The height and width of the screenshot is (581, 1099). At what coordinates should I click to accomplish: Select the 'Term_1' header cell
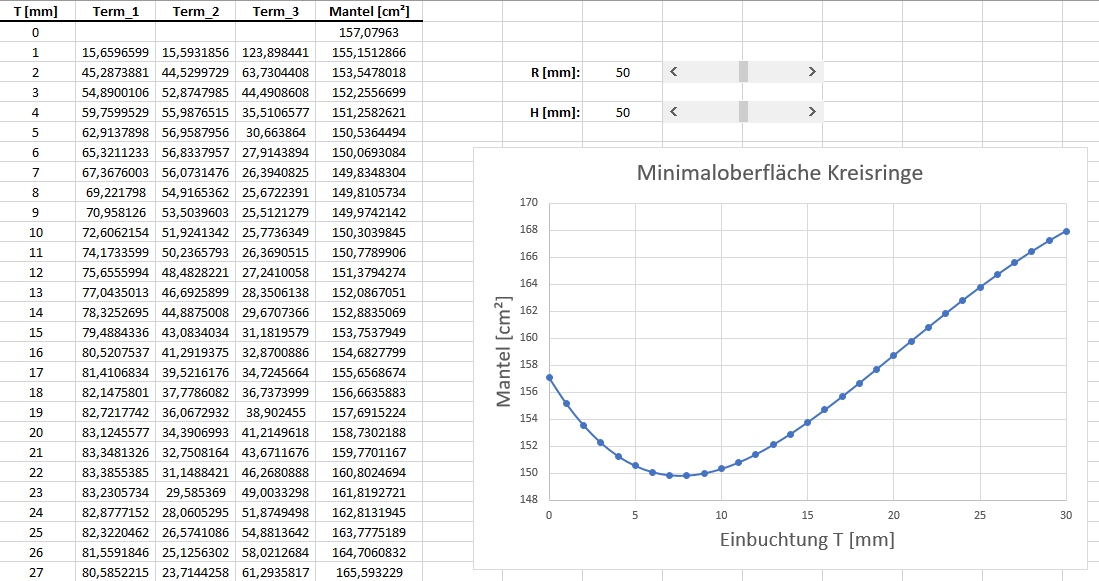[116, 11]
